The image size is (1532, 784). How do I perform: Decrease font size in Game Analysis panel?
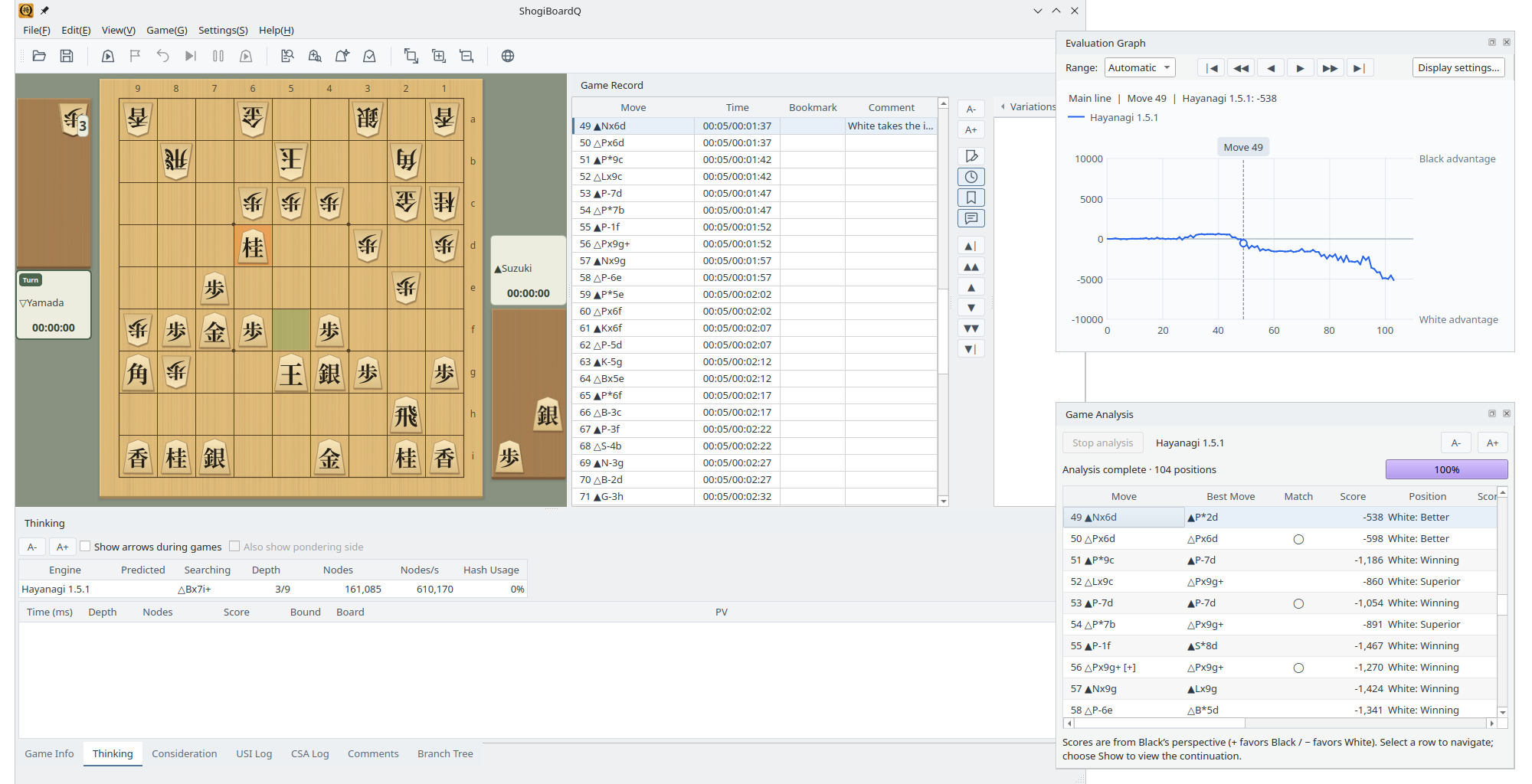1456,443
